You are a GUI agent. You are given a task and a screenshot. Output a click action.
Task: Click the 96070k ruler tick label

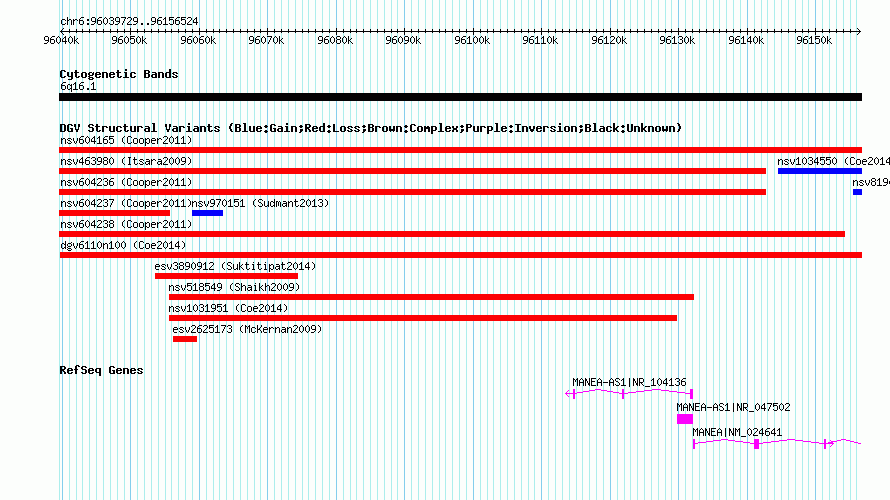[x=266, y=40]
